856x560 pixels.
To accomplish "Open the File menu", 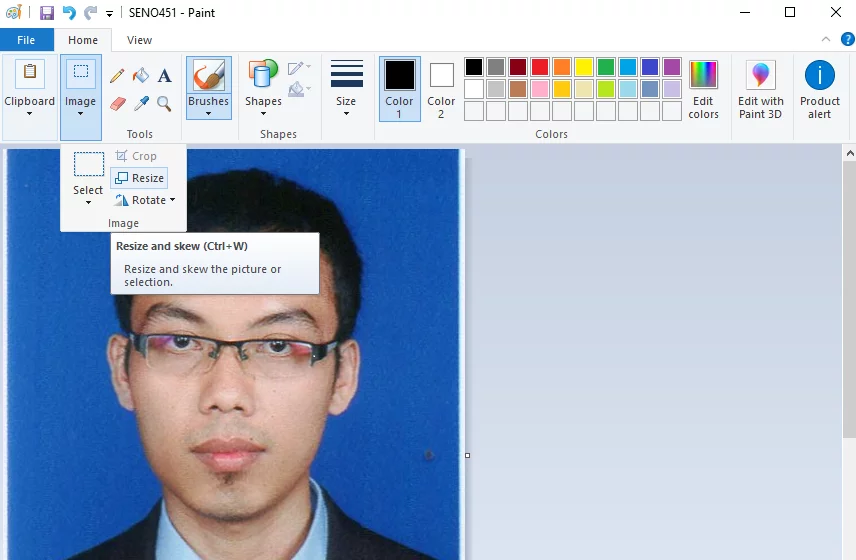I will coord(26,40).
